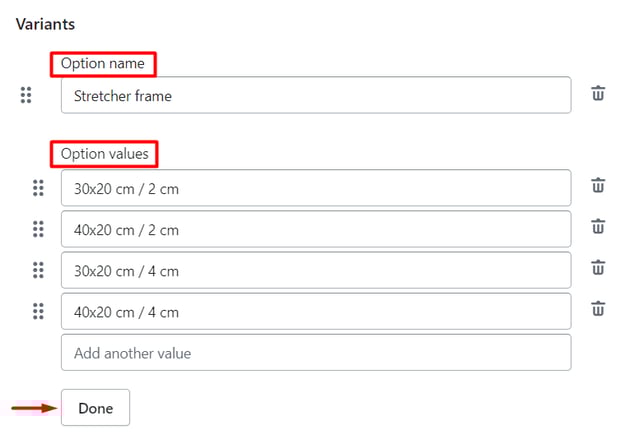Click drag handle for 40x20 cm / 2 cm
625x439 pixels.
38,229
